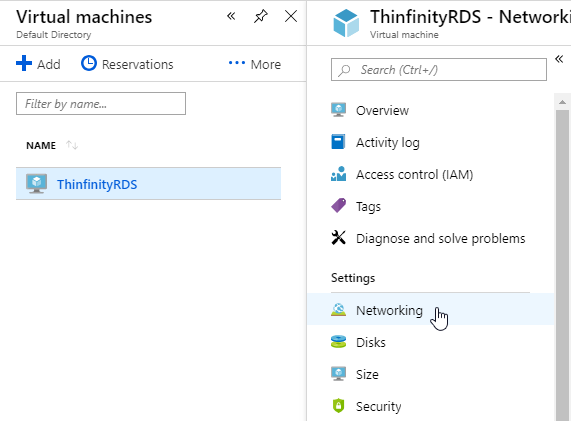The width and height of the screenshot is (571, 421).
Task: Open the Activity log menu item
Action: tap(388, 142)
